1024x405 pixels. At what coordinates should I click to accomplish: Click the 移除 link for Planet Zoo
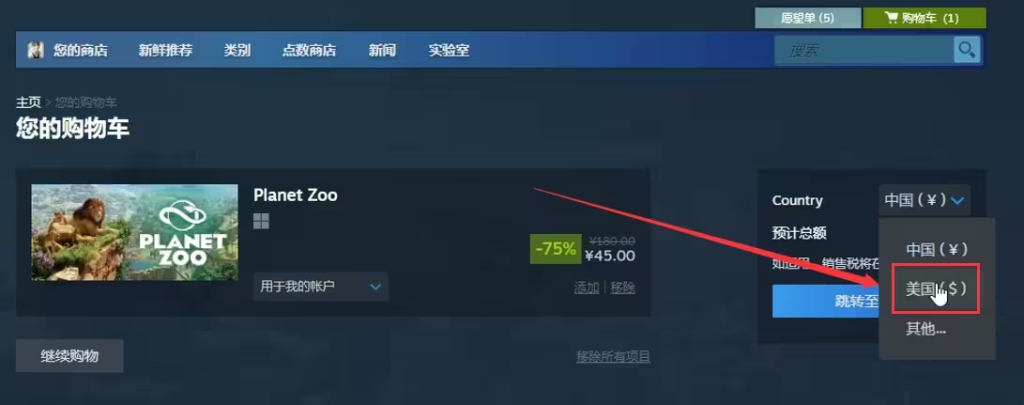[x=622, y=287]
